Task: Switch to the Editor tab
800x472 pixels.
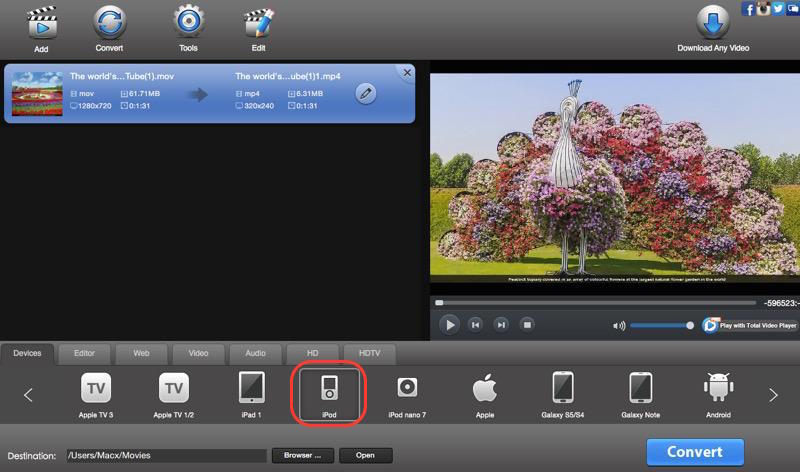Action: (x=84, y=353)
